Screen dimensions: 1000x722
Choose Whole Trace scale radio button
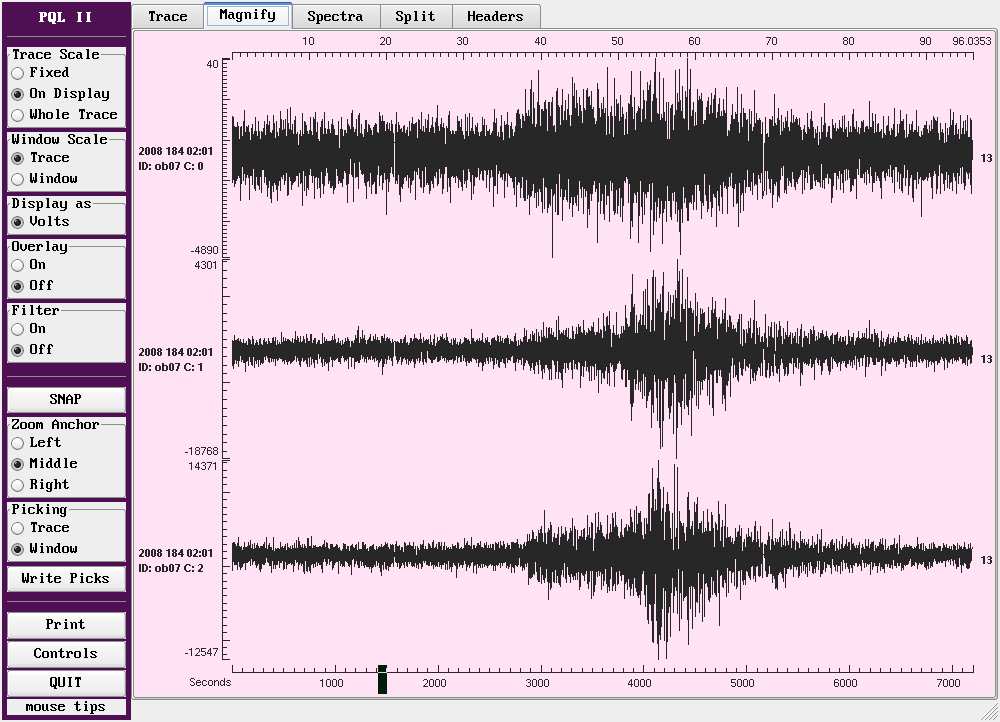click(18, 115)
